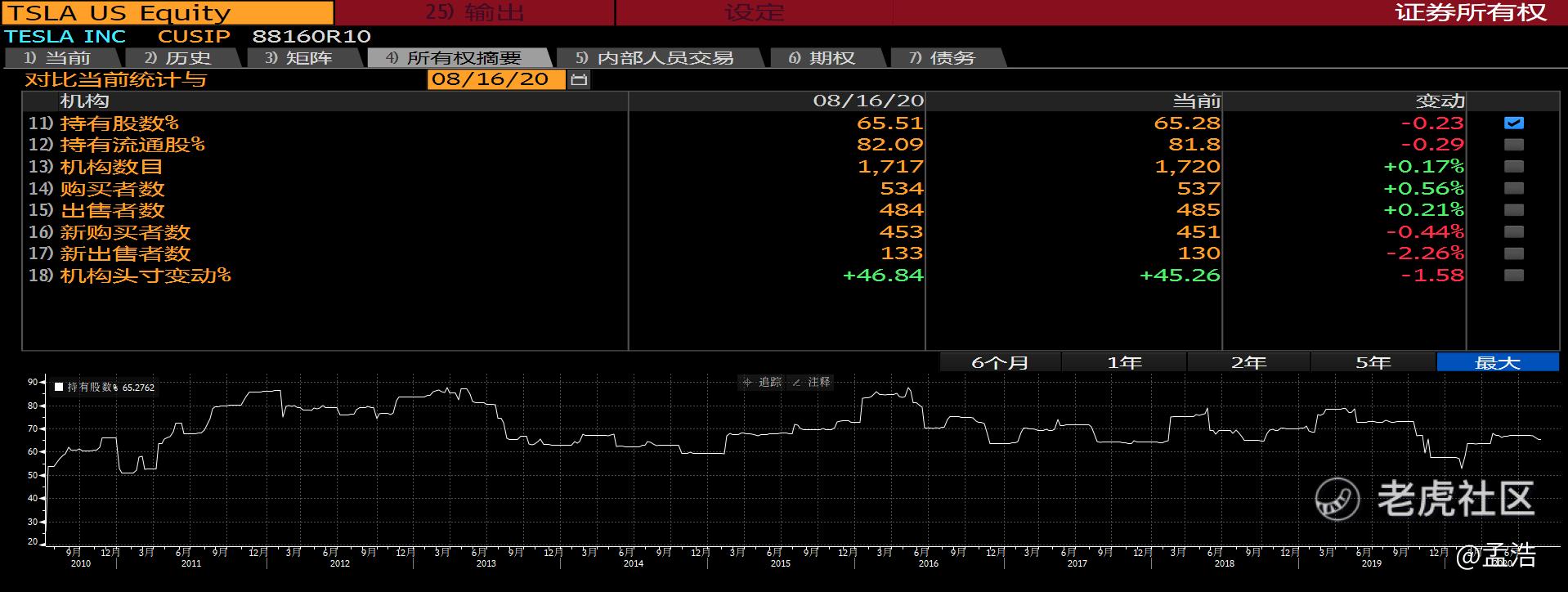The height and width of the screenshot is (592, 1568).
Task: Select the 18) 机构头寸变动% row label
Action: click(x=130, y=275)
